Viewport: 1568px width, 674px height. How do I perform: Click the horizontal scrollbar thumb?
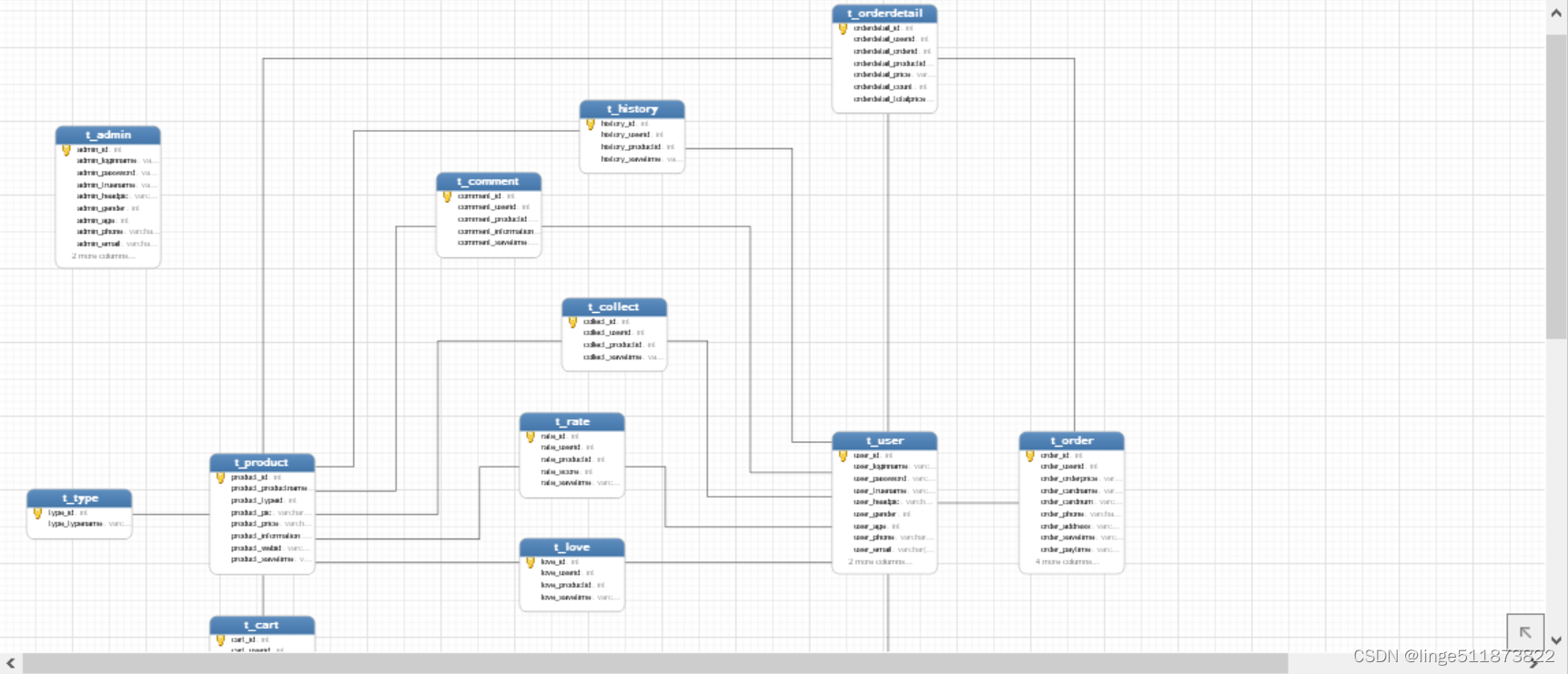tap(655, 663)
